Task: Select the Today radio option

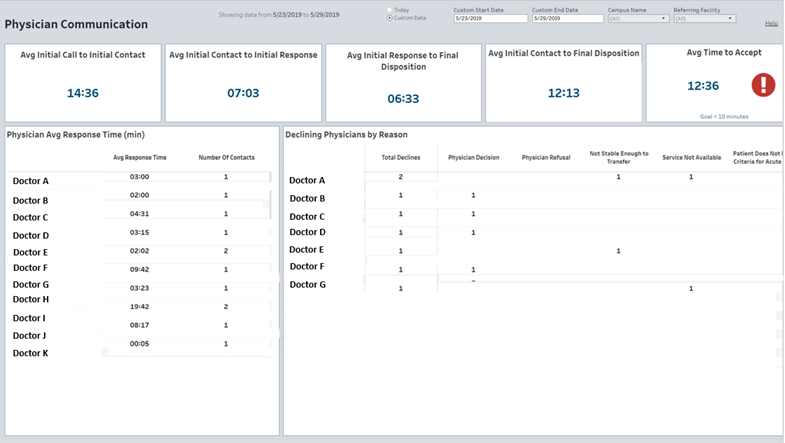Action: pyautogui.click(x=389, y=10)
